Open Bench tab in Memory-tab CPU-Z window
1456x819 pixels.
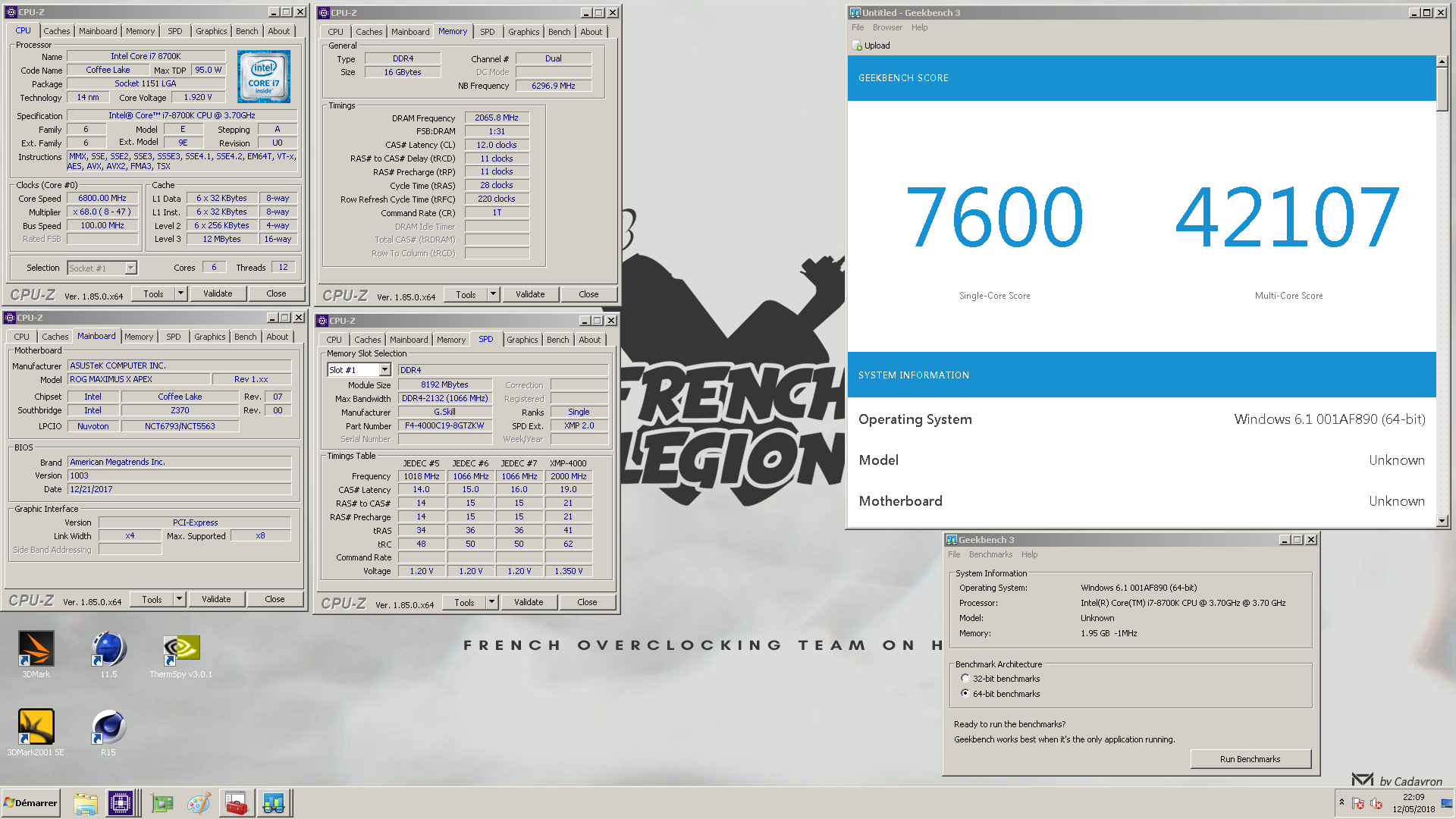click(x=560, y=32)
